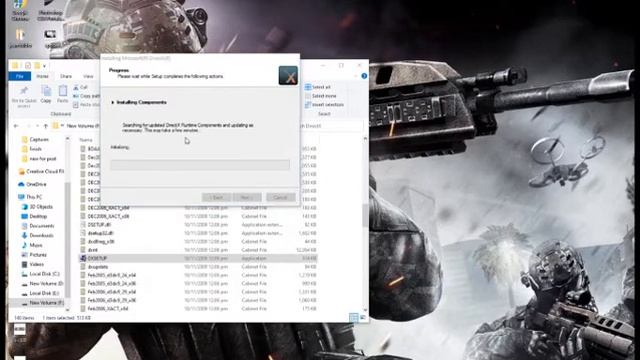This screenshot has height=360, width=640.
Task: Open recent locations dropdown beside forward arrow
Action: 37,126
